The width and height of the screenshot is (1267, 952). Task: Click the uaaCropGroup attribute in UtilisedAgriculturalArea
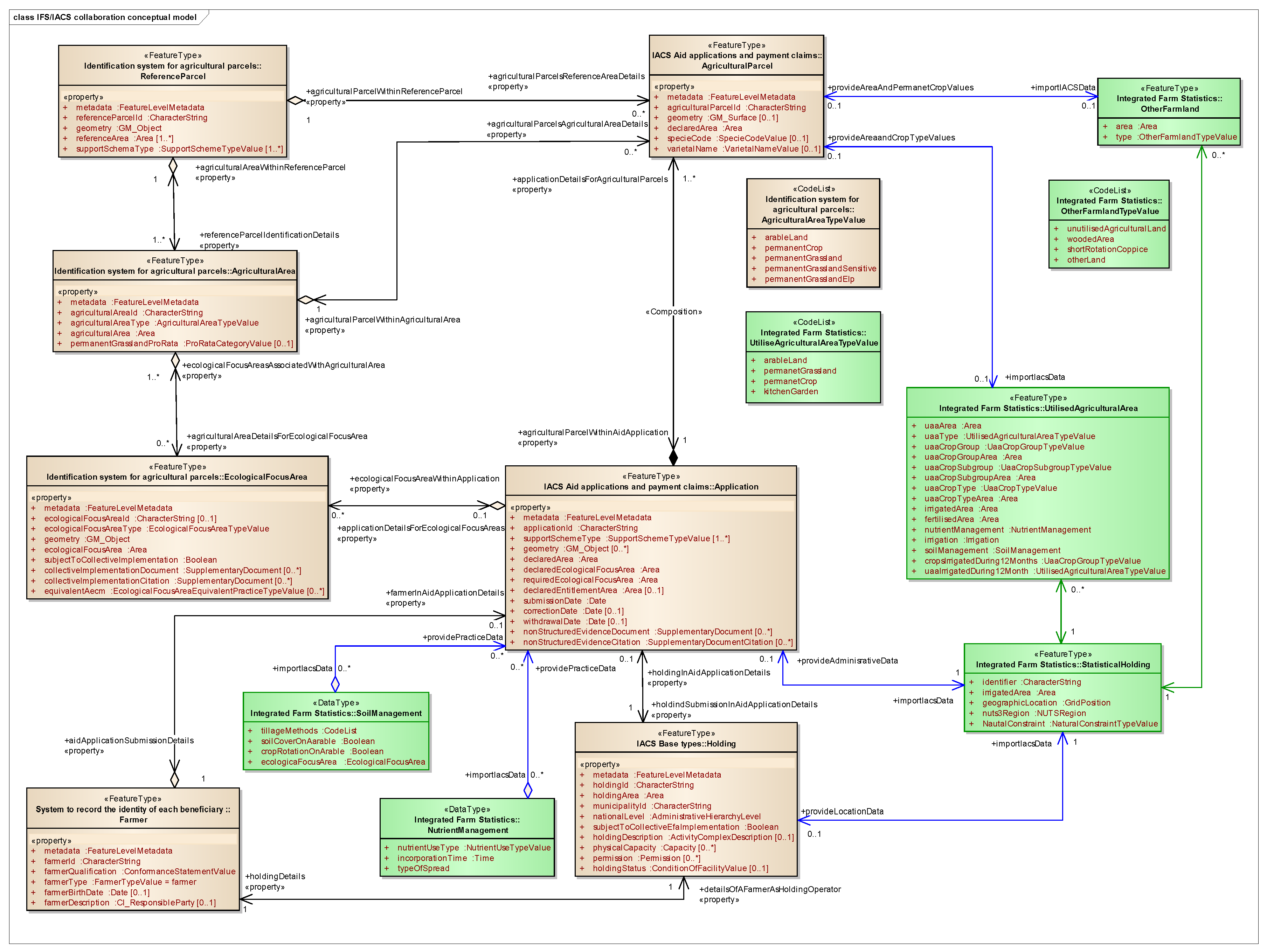[951, 447]
